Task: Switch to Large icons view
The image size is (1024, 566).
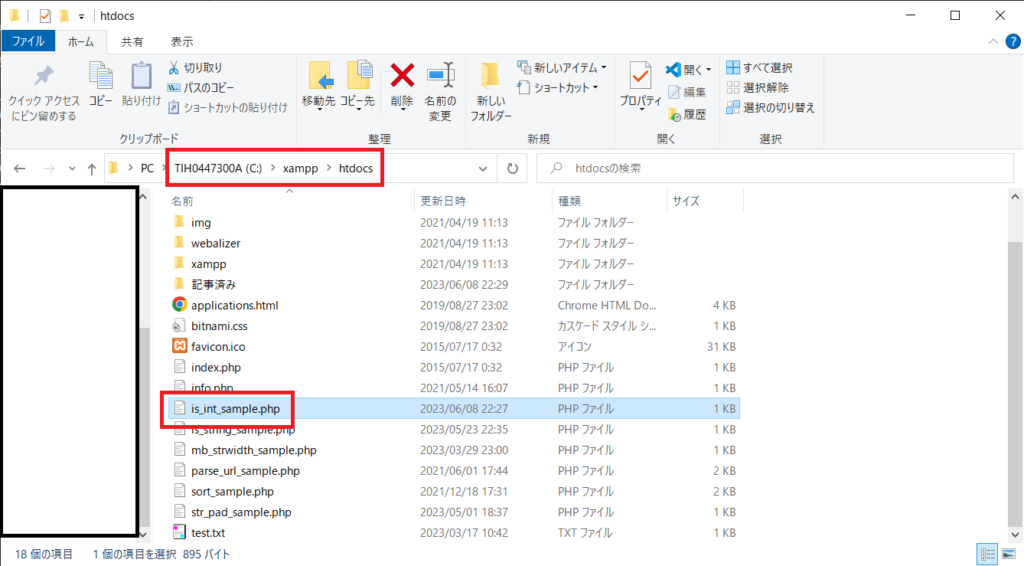Action: (x=1009, y=554)
